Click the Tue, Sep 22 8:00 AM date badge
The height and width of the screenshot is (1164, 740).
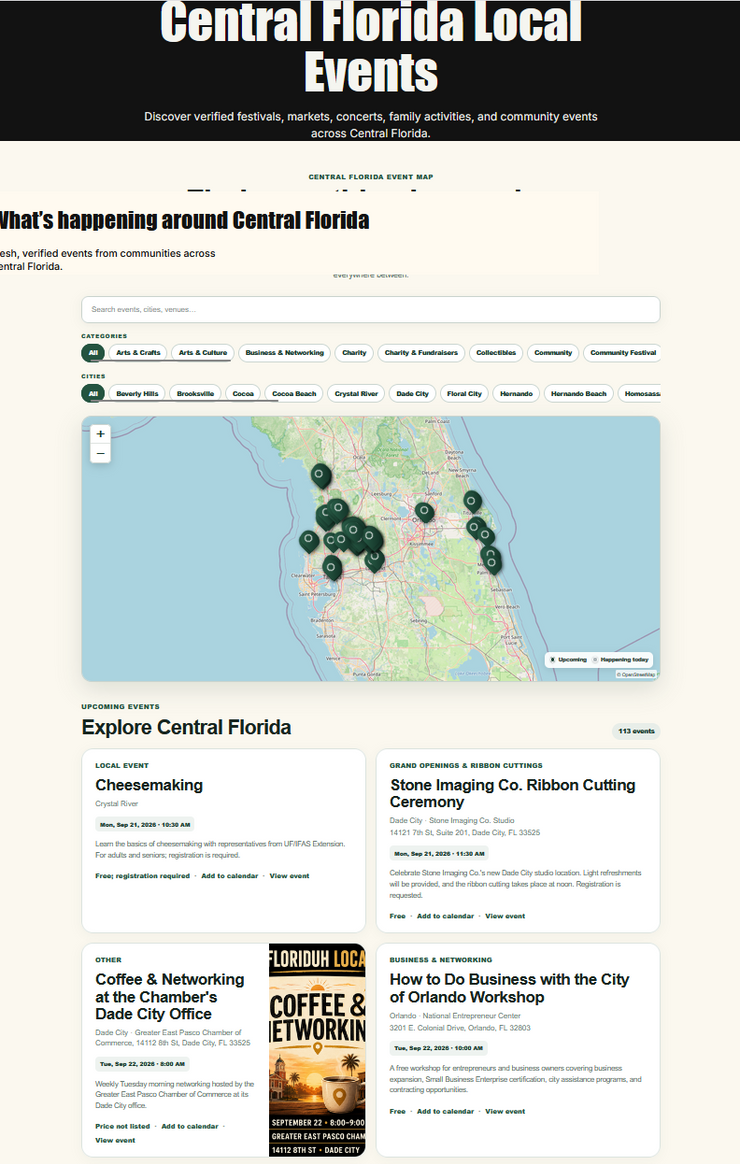pyautogui.click(x=143, y=1064)
